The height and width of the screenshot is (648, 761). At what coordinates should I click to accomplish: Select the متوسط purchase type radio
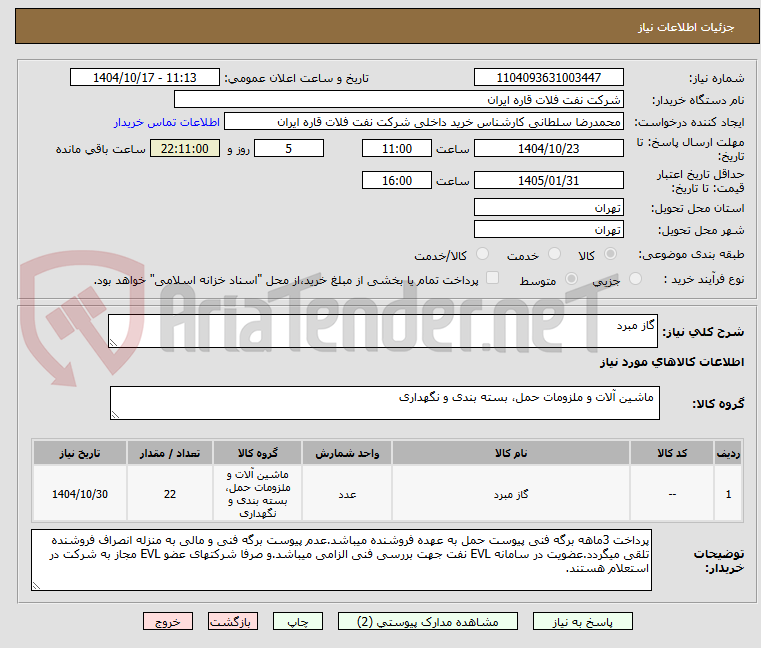(571, 279)
